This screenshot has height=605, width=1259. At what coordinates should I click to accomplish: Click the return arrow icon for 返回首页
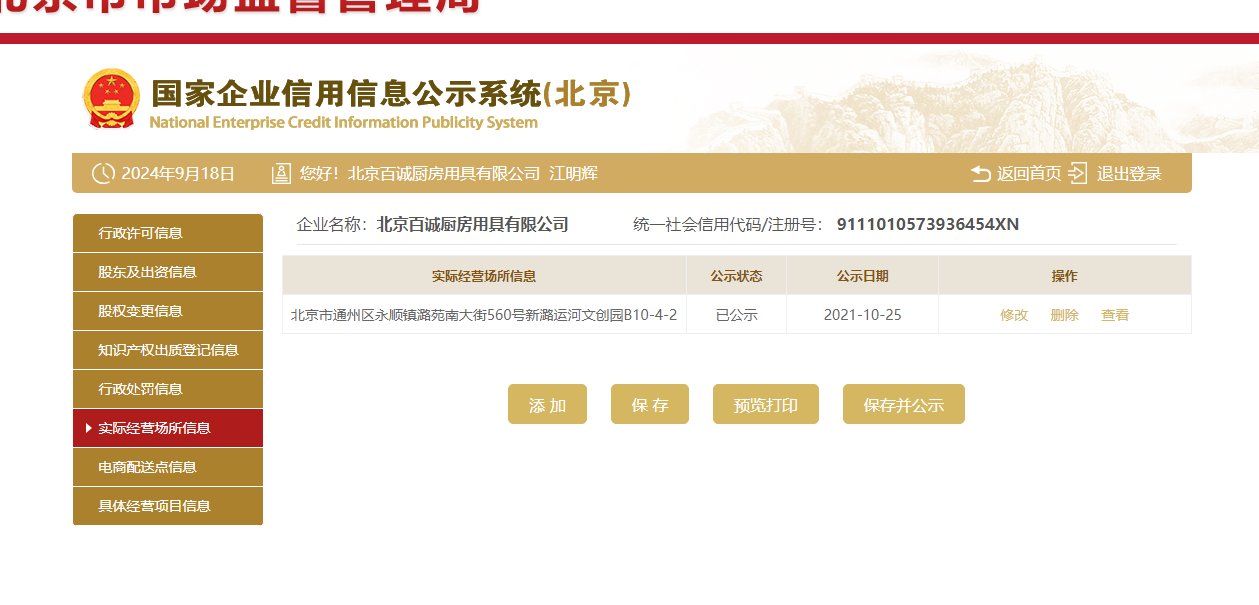pos(981,173)
